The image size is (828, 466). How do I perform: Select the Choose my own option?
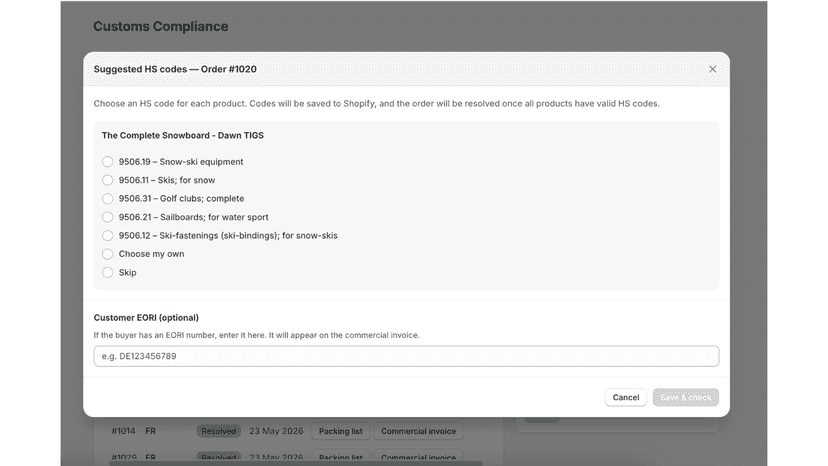tap(108, 254)
